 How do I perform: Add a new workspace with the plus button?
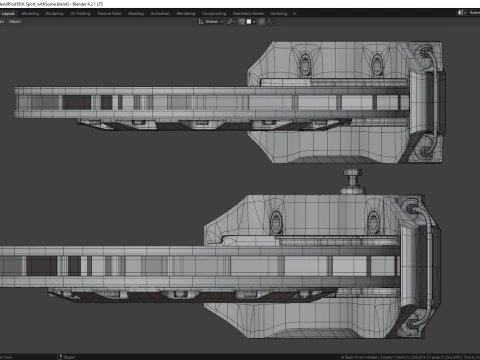tap(294, 14)
